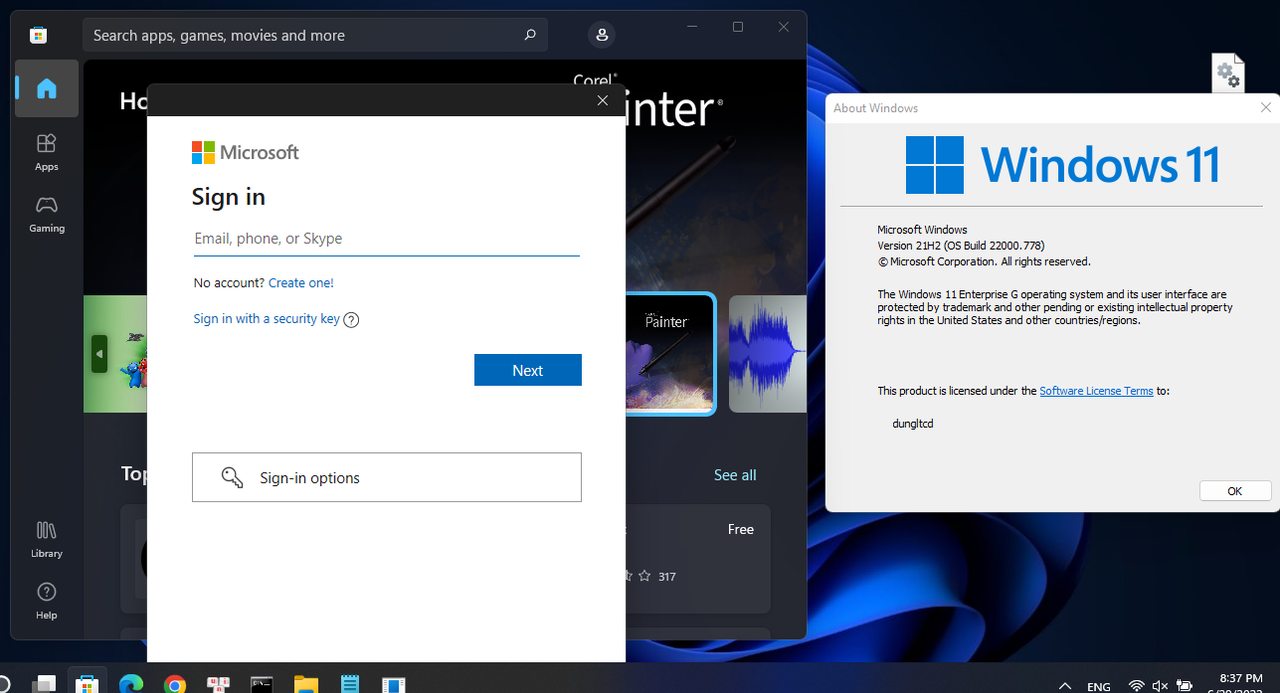
Task: Maximize the Microsoft Store window
Action: tap(738, 27)
